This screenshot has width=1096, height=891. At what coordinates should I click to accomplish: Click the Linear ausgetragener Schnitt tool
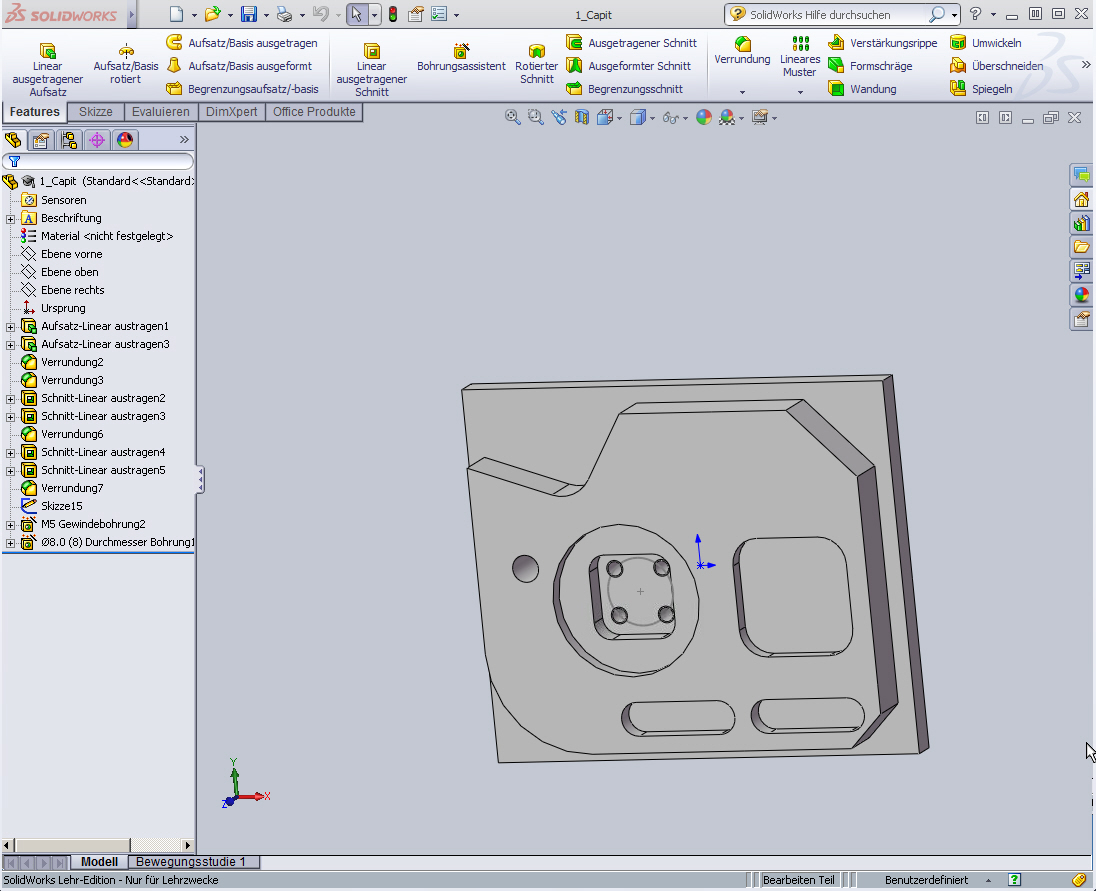pyautogui.click(x=372, y=70)
